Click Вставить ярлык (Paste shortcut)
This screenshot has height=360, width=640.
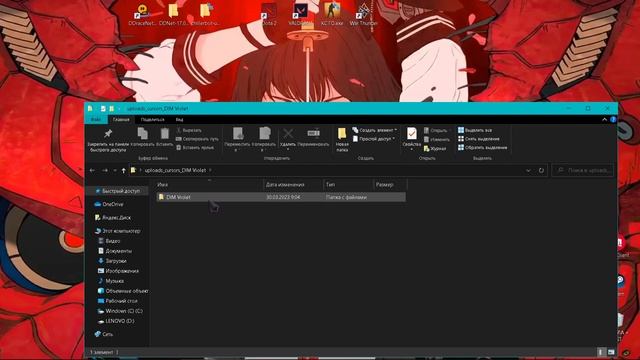[x=195, y=148]
